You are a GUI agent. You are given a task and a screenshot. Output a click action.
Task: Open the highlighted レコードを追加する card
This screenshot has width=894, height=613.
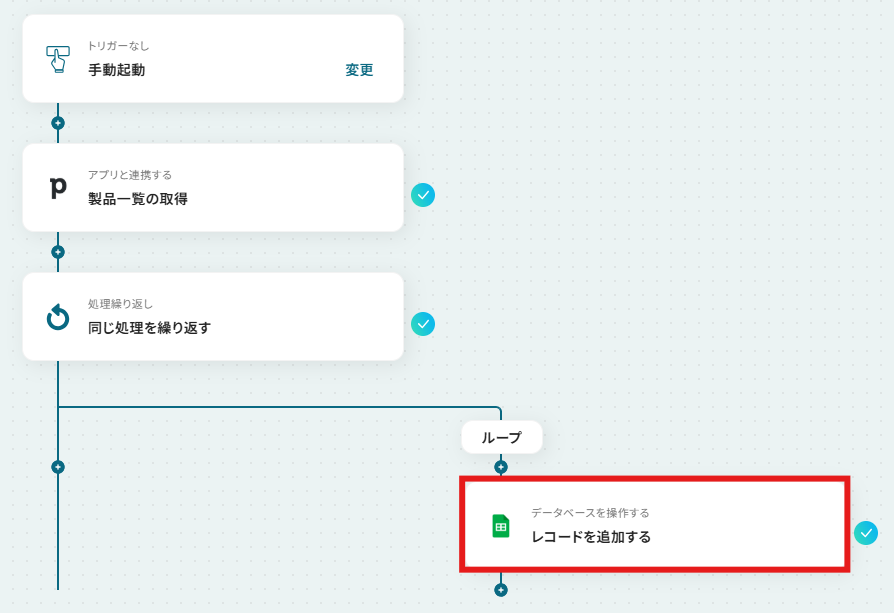tap(655, 525)
